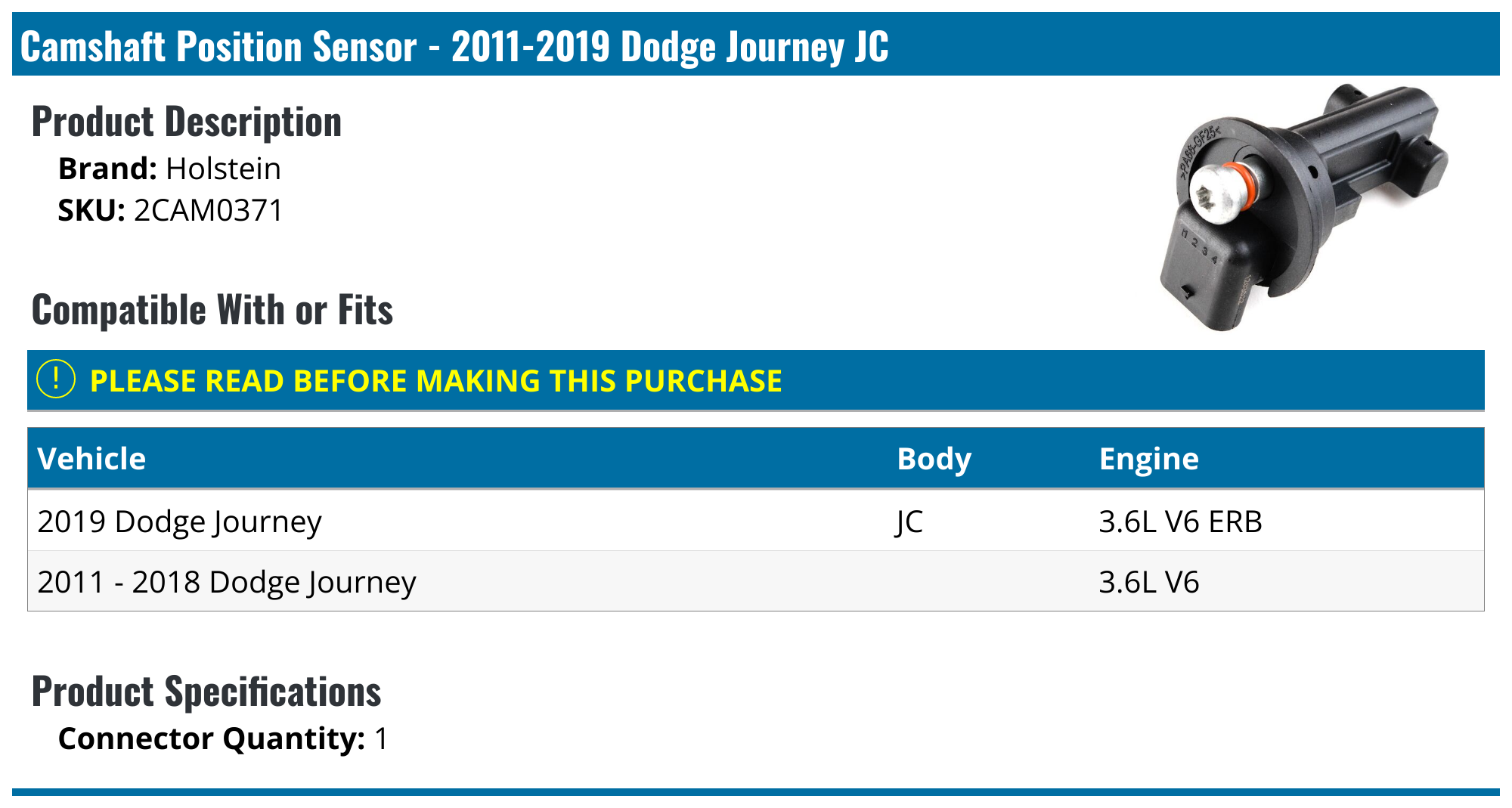Click the Connector Quantity label
Image resolution: width=1512 pixels, height=808 pixels.
(x=212, y=738)
